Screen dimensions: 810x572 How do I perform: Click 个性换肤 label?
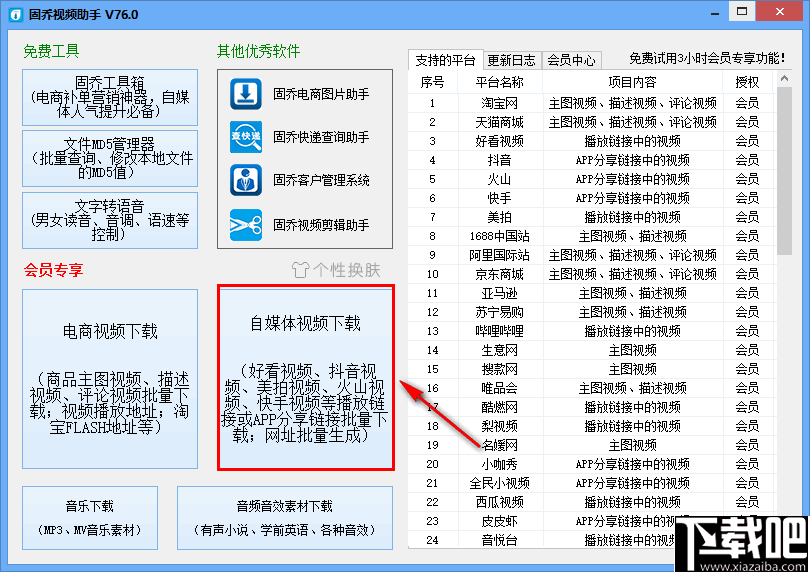(x=347, y=270)
